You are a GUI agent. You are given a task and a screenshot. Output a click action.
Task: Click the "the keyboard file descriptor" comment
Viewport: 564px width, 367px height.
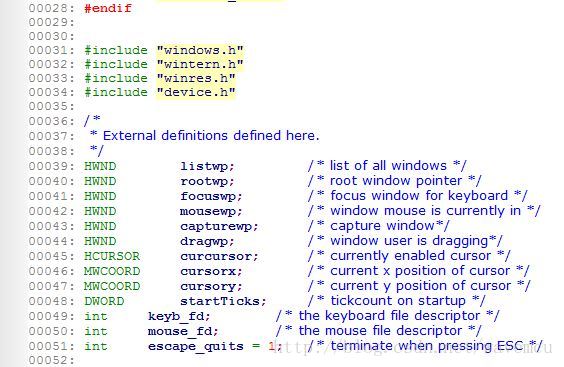[x=389, y=316]
